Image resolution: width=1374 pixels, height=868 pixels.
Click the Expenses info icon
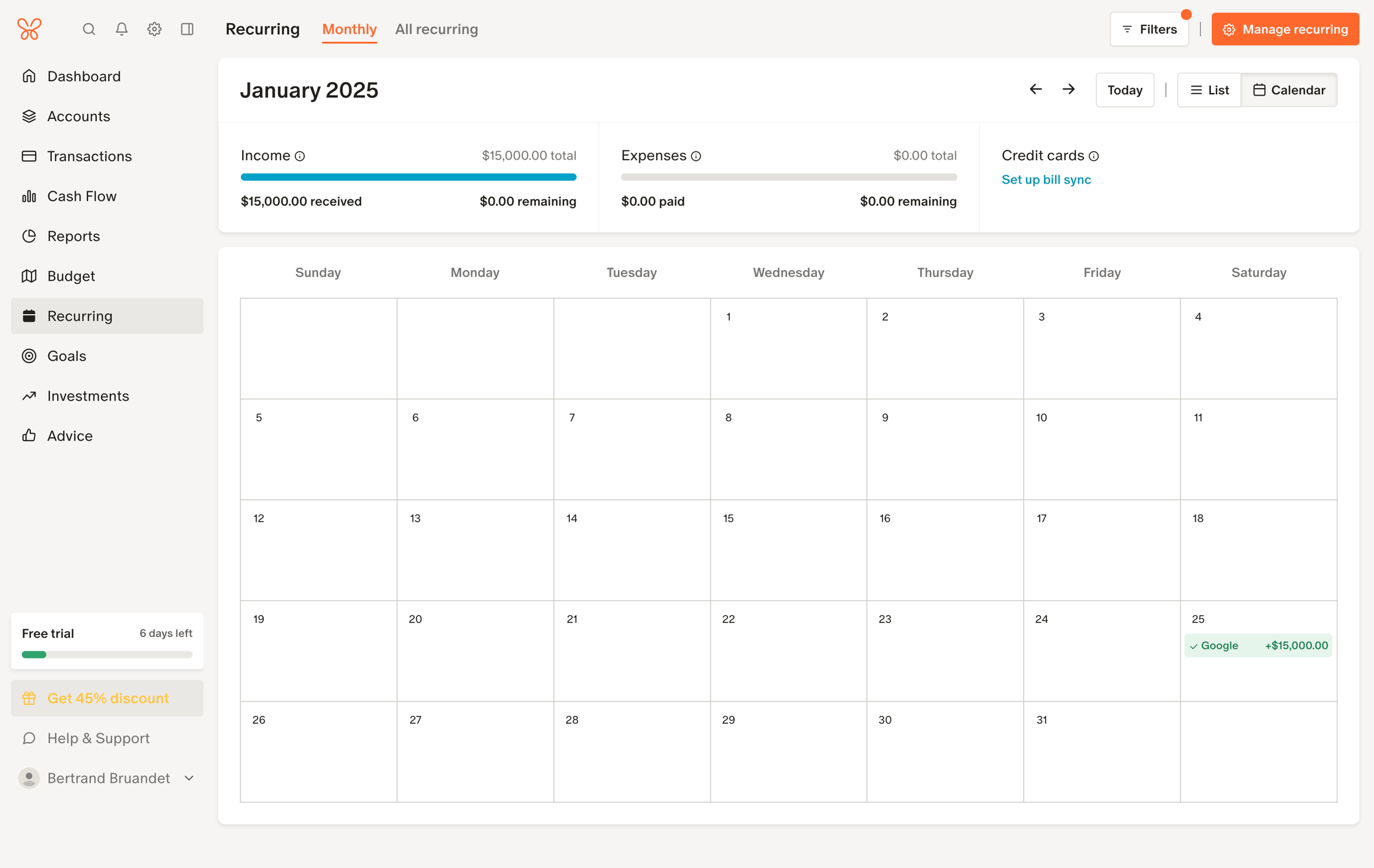(x=696, y=156)
